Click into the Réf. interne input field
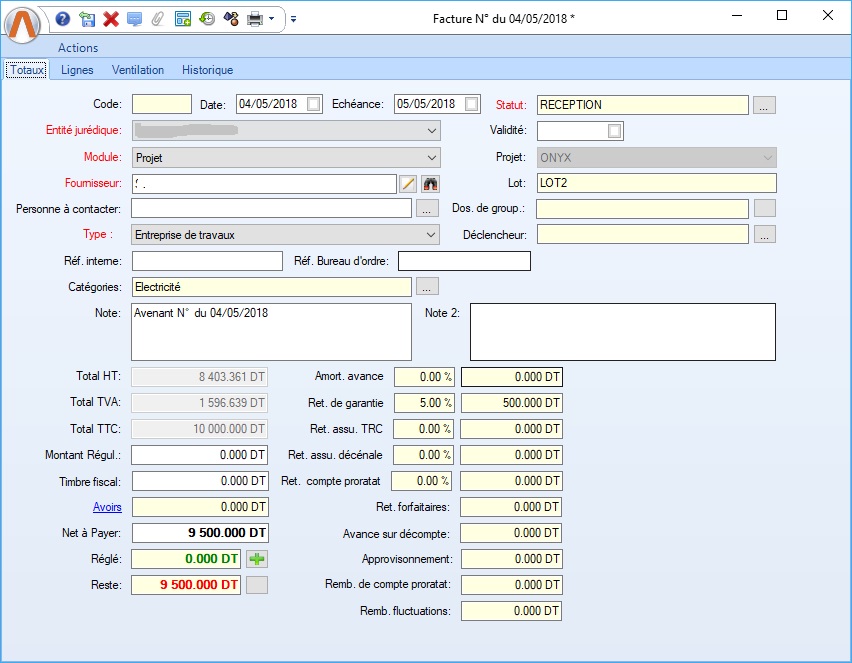852x663 pixels. click(207, 261)
